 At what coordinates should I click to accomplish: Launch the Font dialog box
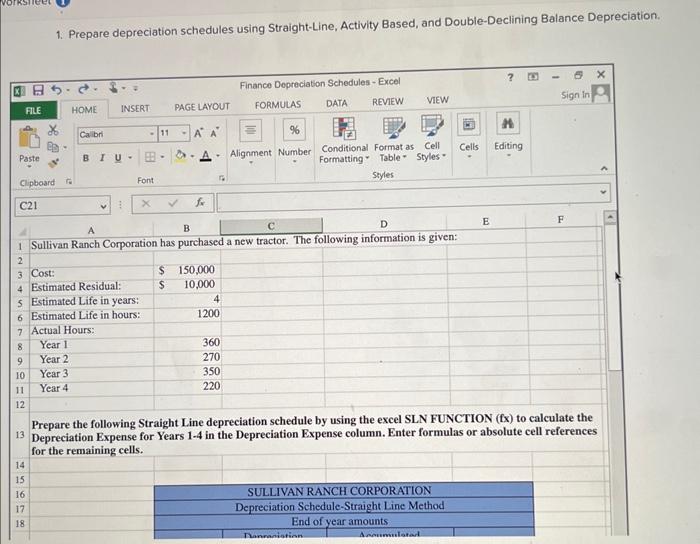tap(222, 179)
